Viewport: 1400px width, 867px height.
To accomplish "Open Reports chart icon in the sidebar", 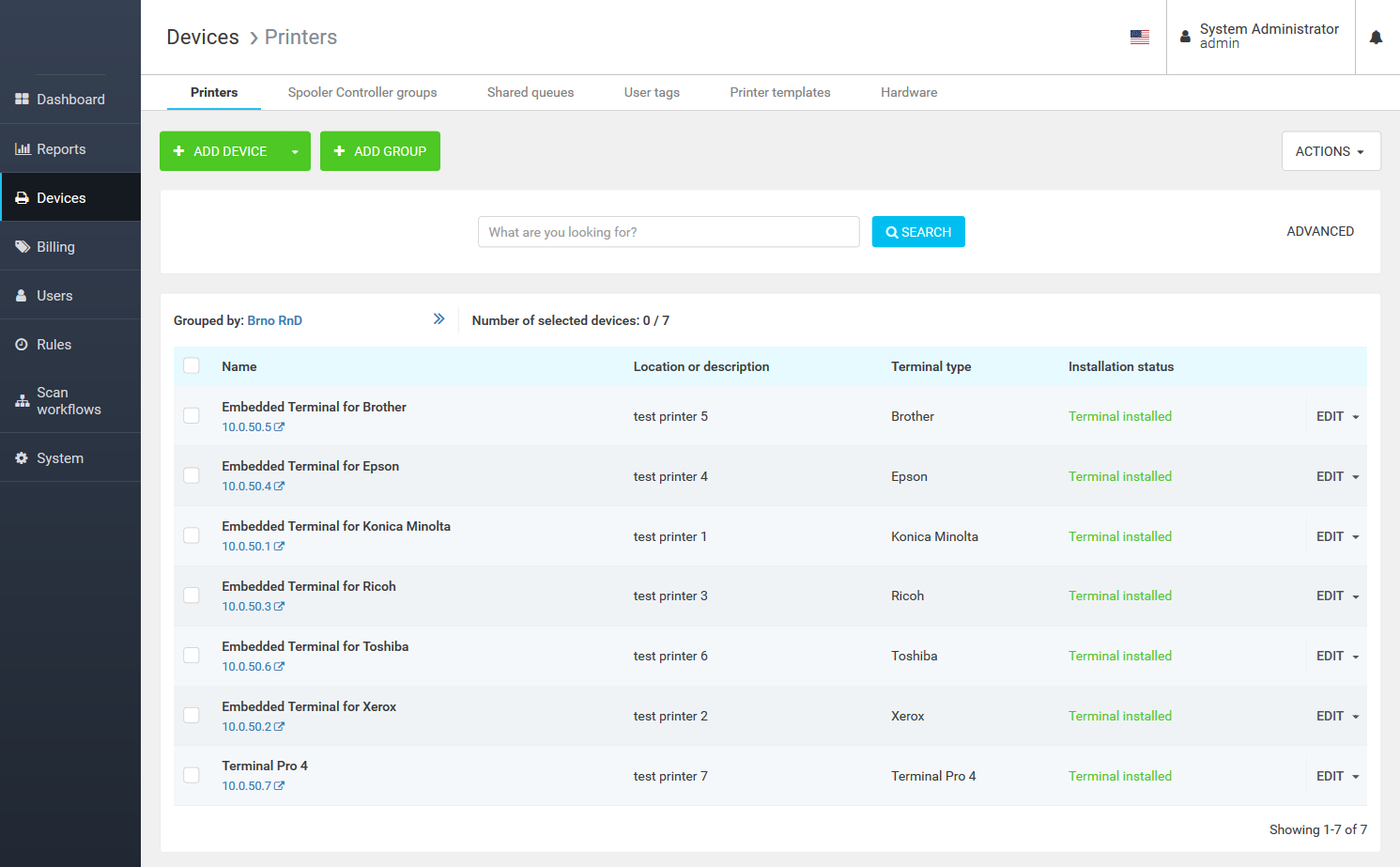I will pyautogui.click(x=23, y=149).
